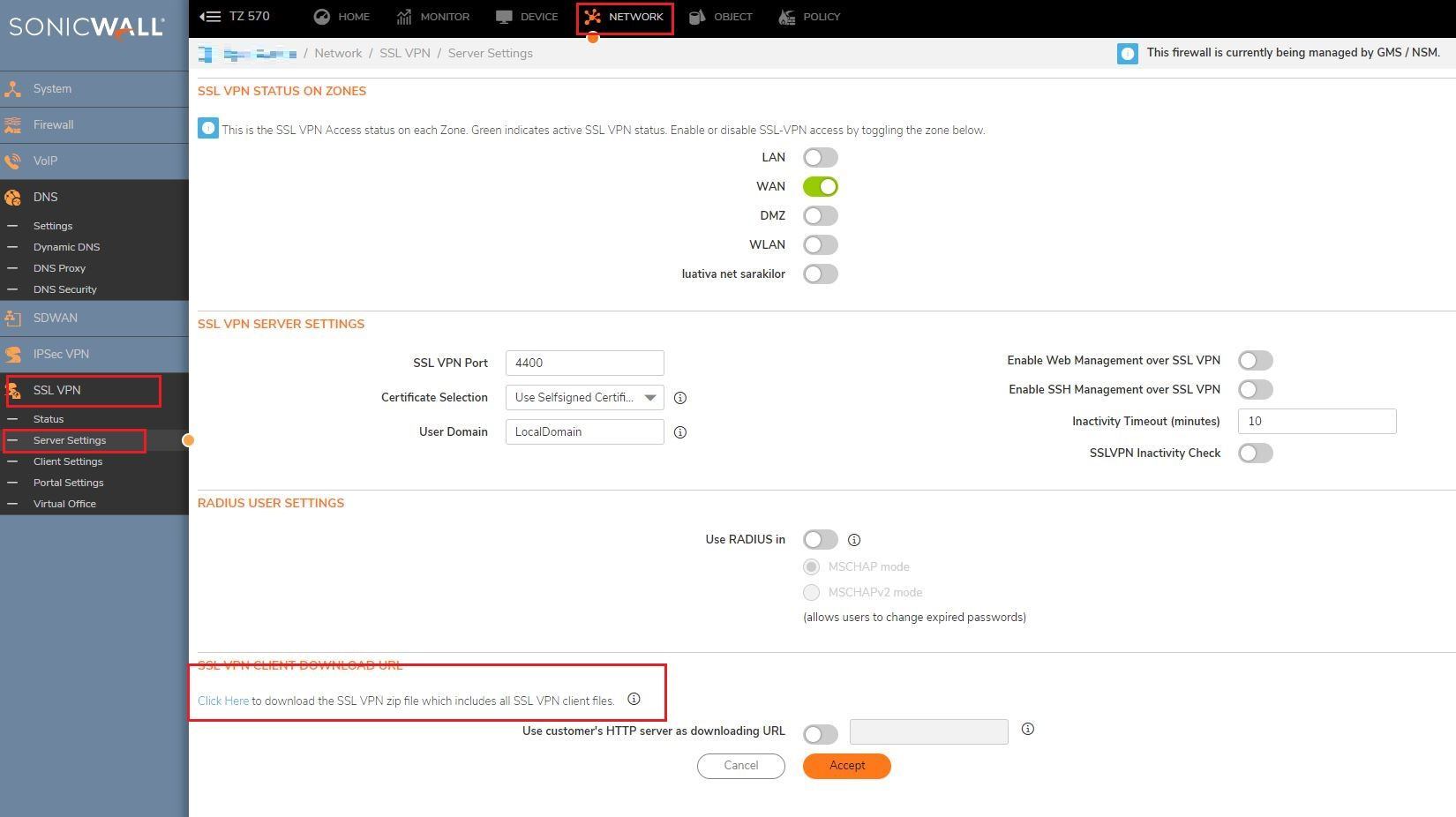This screenshot has height=817, width=1456.
Task: Expand the Firewall sidebar section
Action: coord(94,125)
